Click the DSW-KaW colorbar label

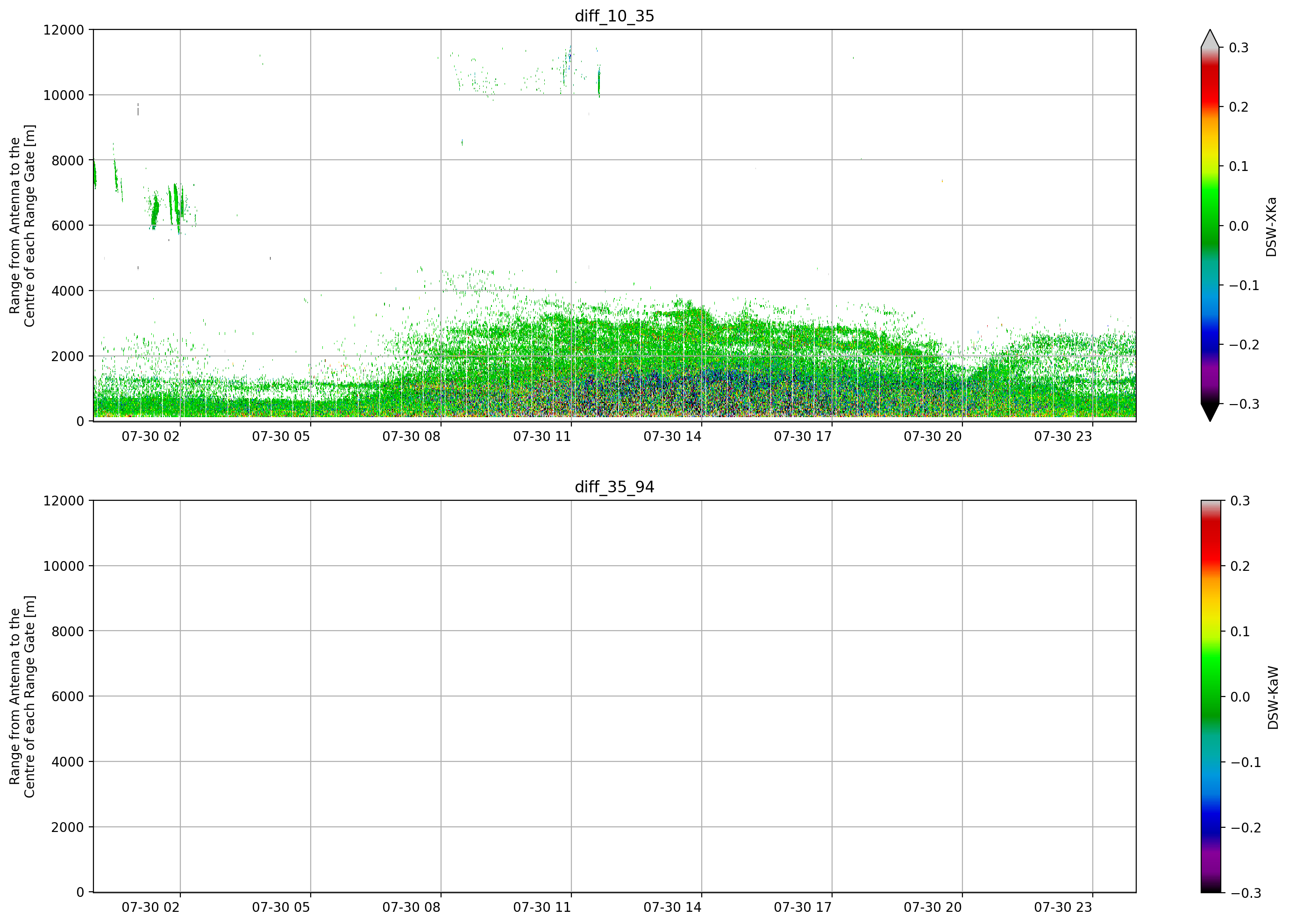1273,698
